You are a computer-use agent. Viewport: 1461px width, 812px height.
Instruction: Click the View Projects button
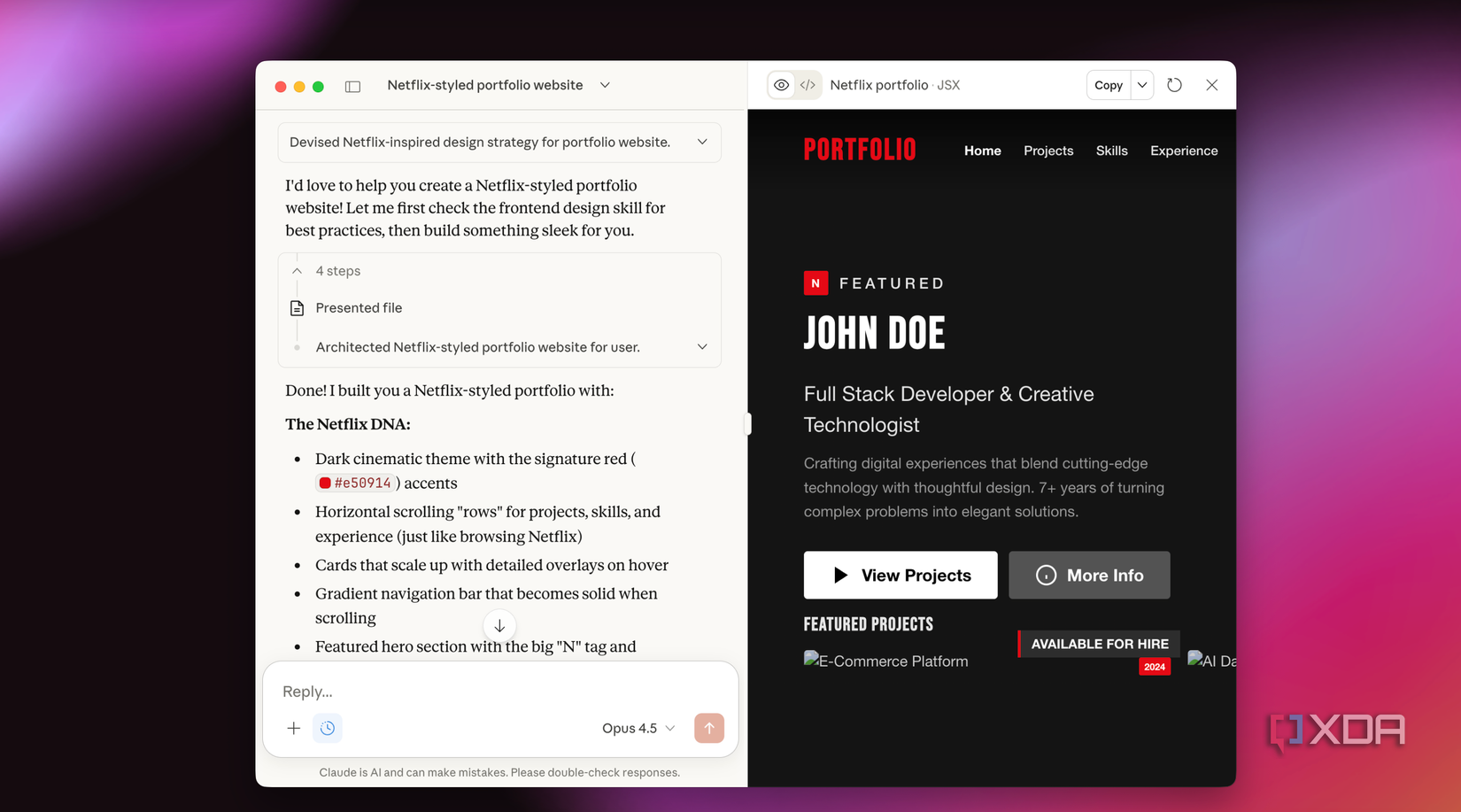point(900,576)
